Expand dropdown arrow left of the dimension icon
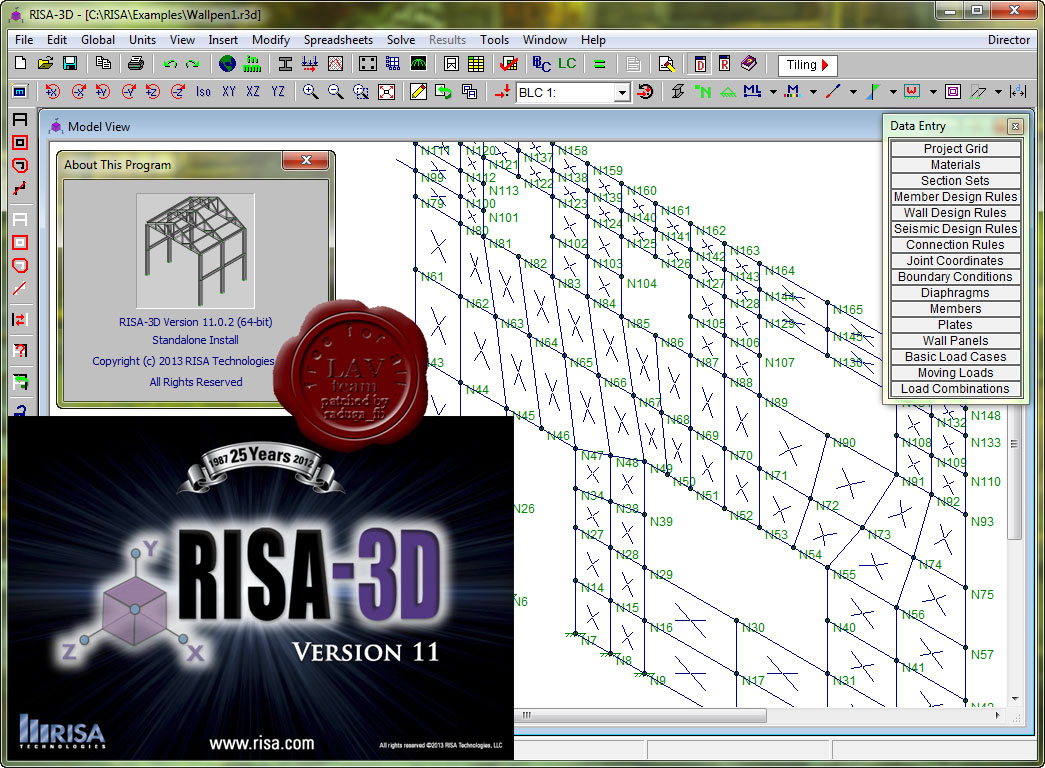The width and height of the screenshot is (1045, 768). [998, 92]
